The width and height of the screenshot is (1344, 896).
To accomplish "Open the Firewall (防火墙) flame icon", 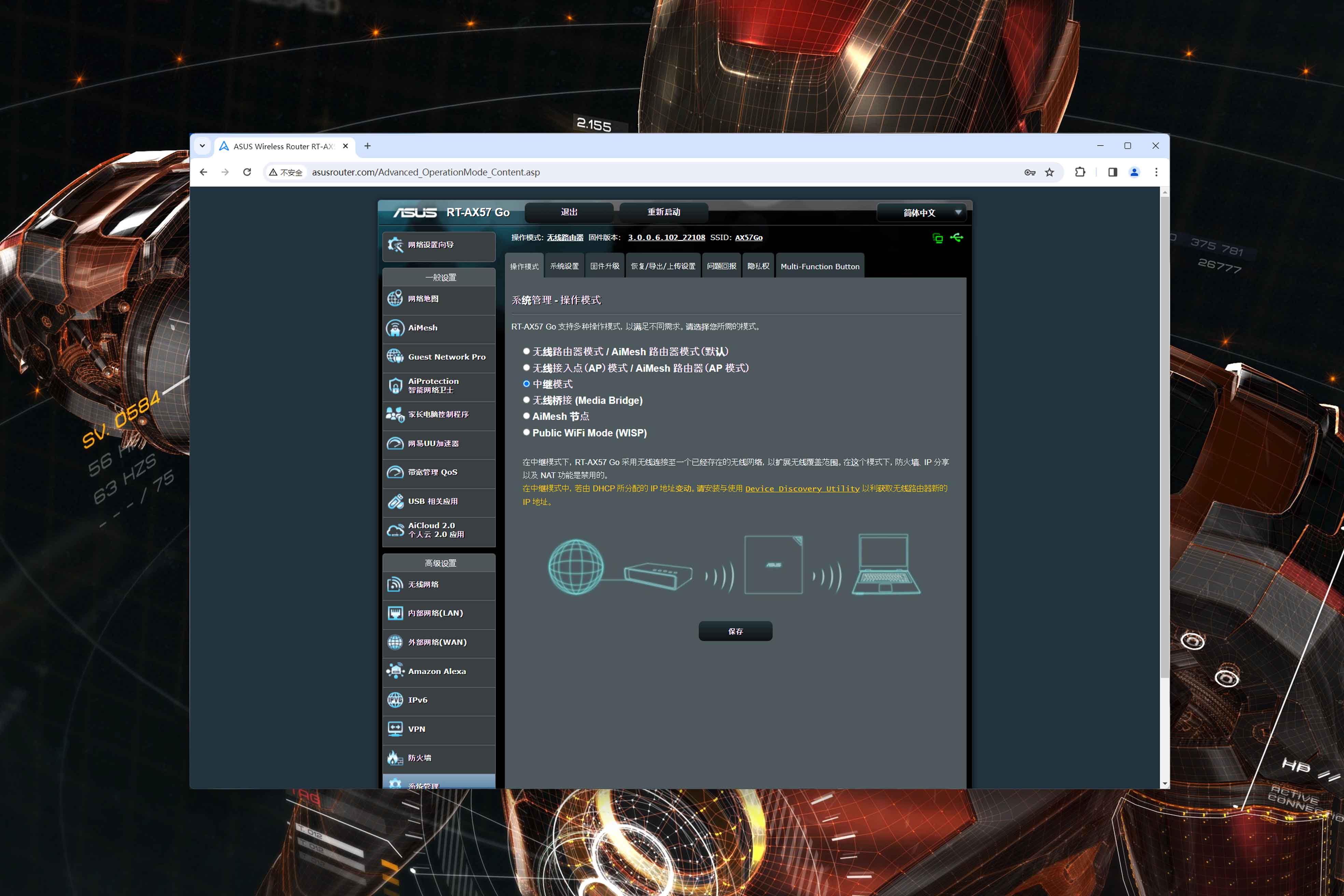I will pyautogui.click(x=395, y=758).
